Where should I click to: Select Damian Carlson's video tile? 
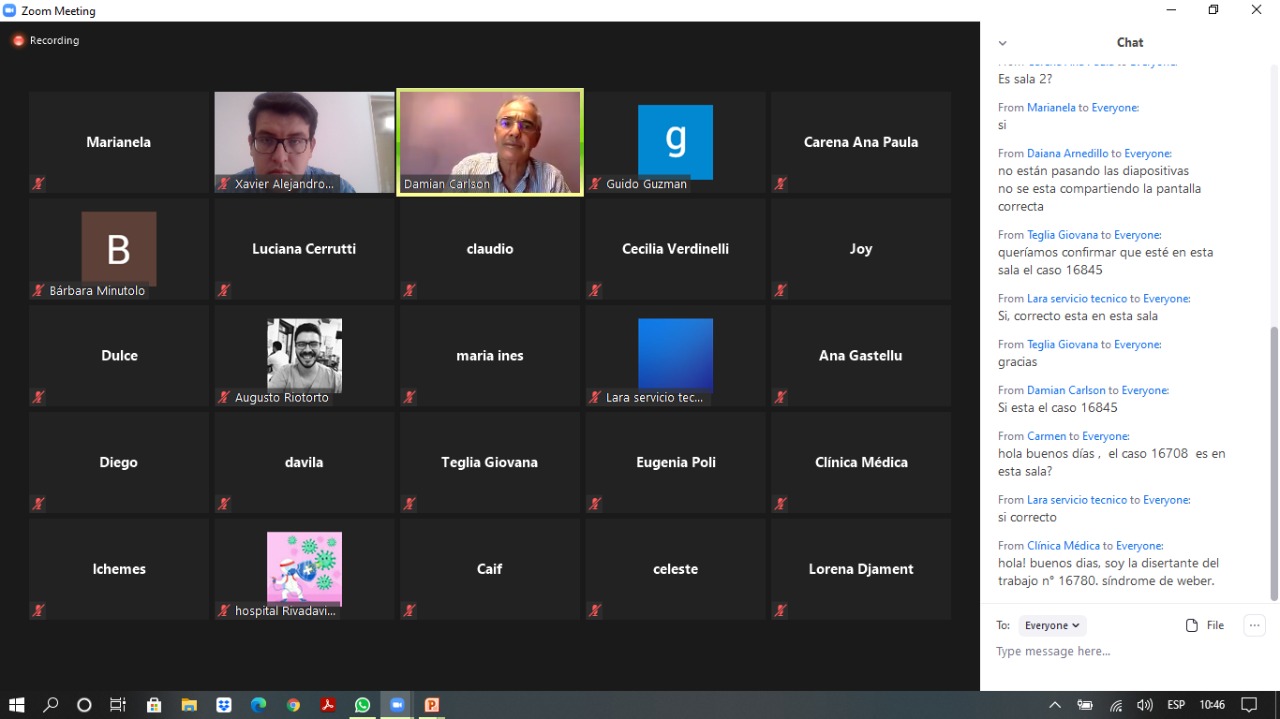(490, 142)
